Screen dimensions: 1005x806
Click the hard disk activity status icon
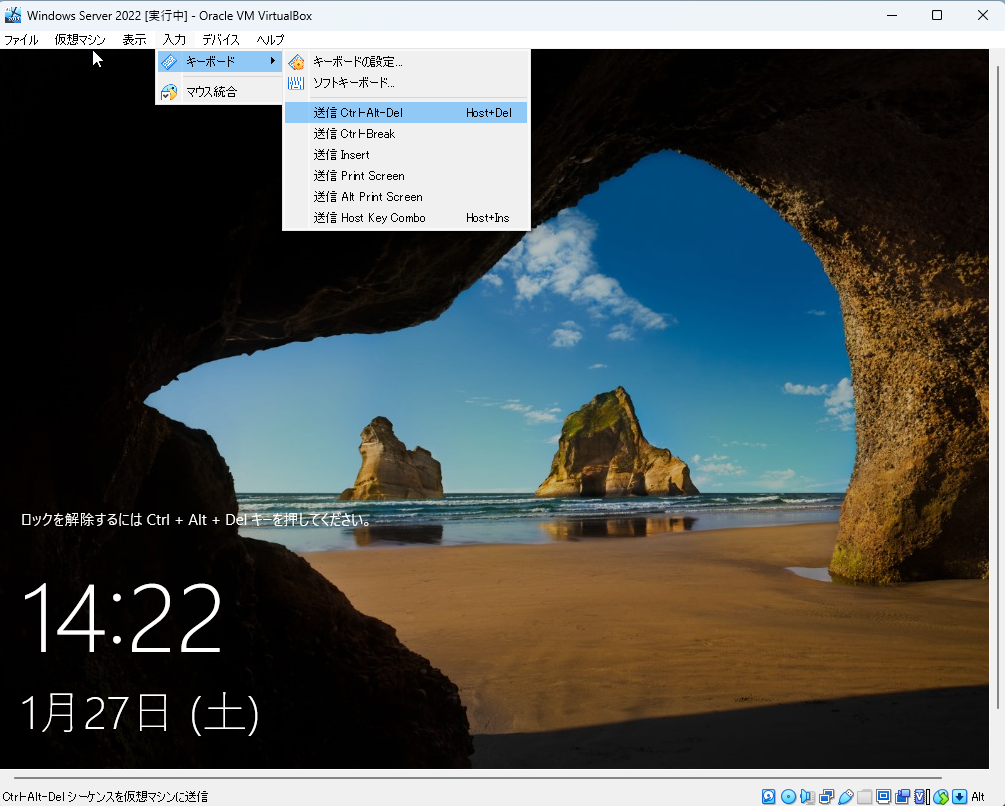coord(769,796)
